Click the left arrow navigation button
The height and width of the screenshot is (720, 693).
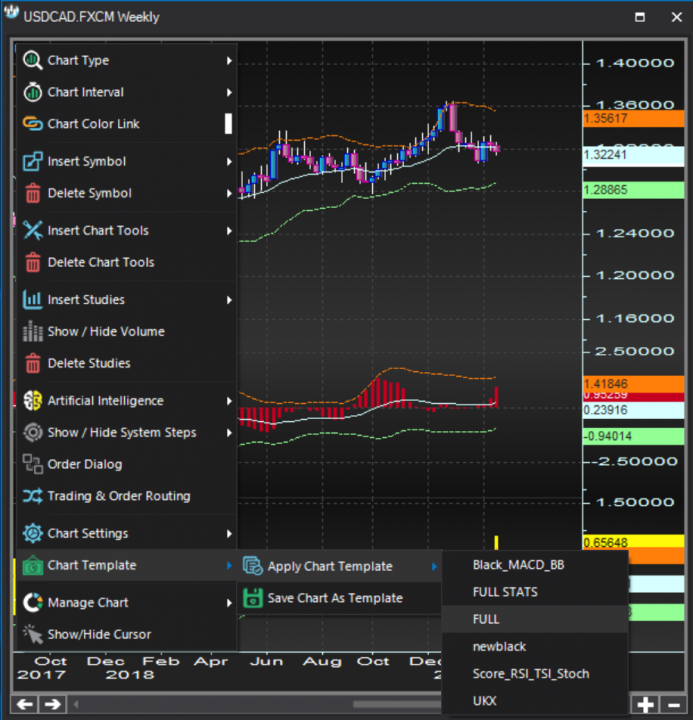coord(25,704)
